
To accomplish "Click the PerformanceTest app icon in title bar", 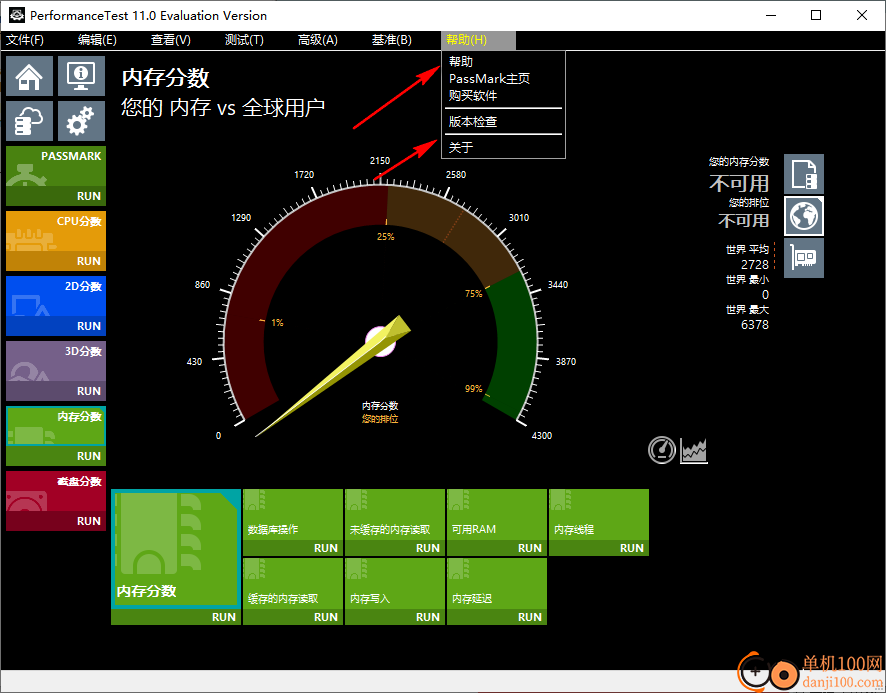I will point(17,15).
